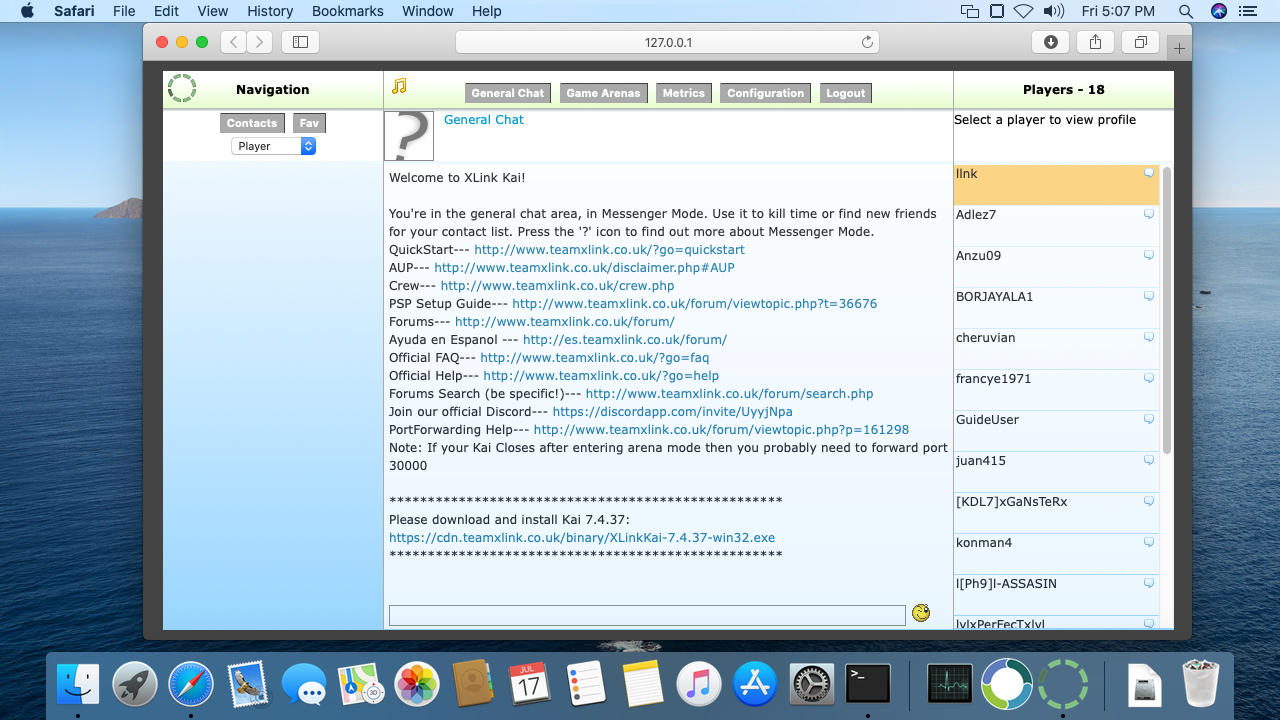The width and height of the screenshot is (1280, 720).
Task: Open Safari downloads button in toolbar
Action: pyautogui.click(x=1051, y=42)
